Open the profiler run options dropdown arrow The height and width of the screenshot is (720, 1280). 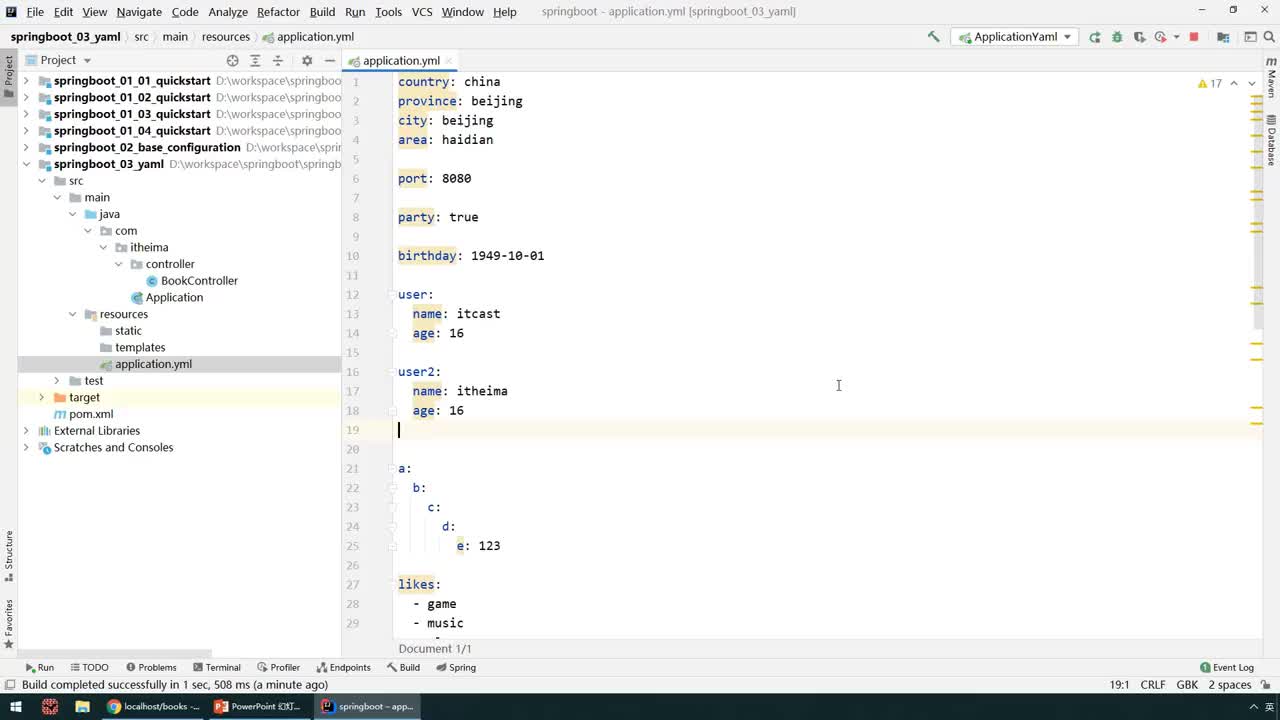pyautogui.click(x=1175, y=37)
